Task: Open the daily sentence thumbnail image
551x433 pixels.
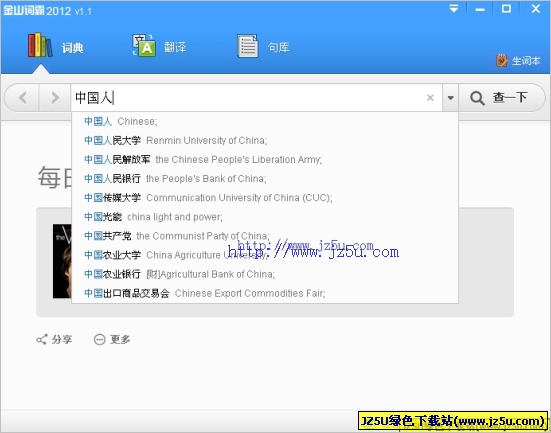Action: tap(62, 261)
